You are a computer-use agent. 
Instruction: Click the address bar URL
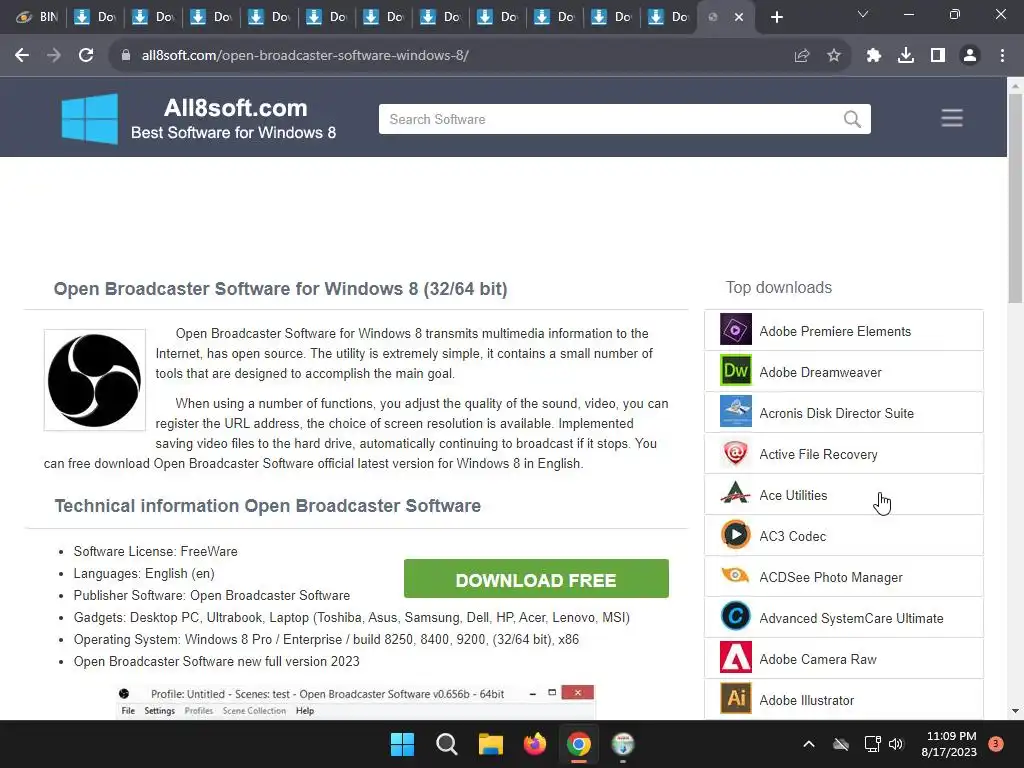click(x=305, y=56)
